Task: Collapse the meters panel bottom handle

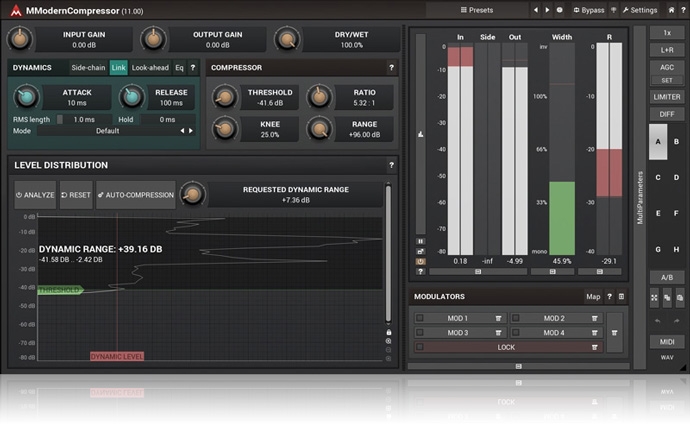Action: click(x=518, y=366)
